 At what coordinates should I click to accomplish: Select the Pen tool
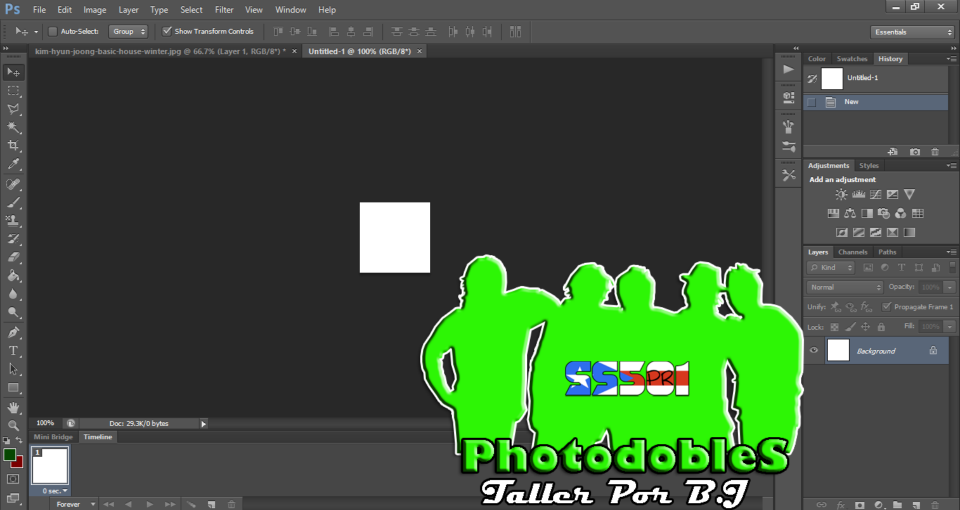[x=13, y=332]
